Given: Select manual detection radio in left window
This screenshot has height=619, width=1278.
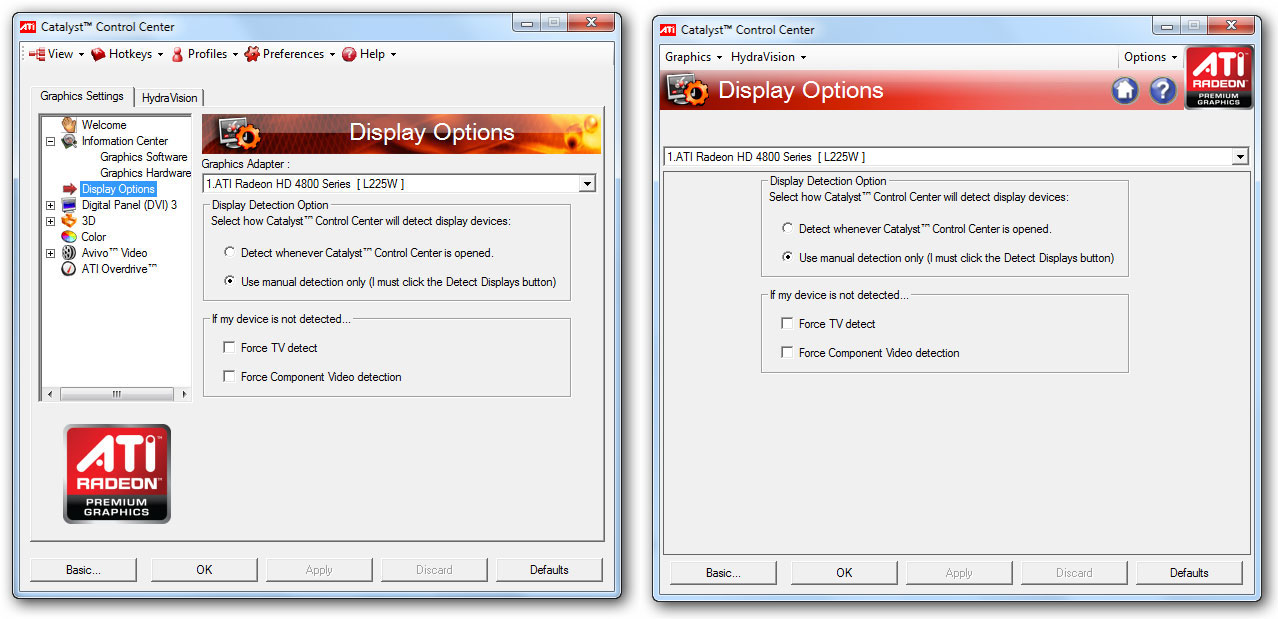Looking at the screenshot, I should click(x=230, y=282).
